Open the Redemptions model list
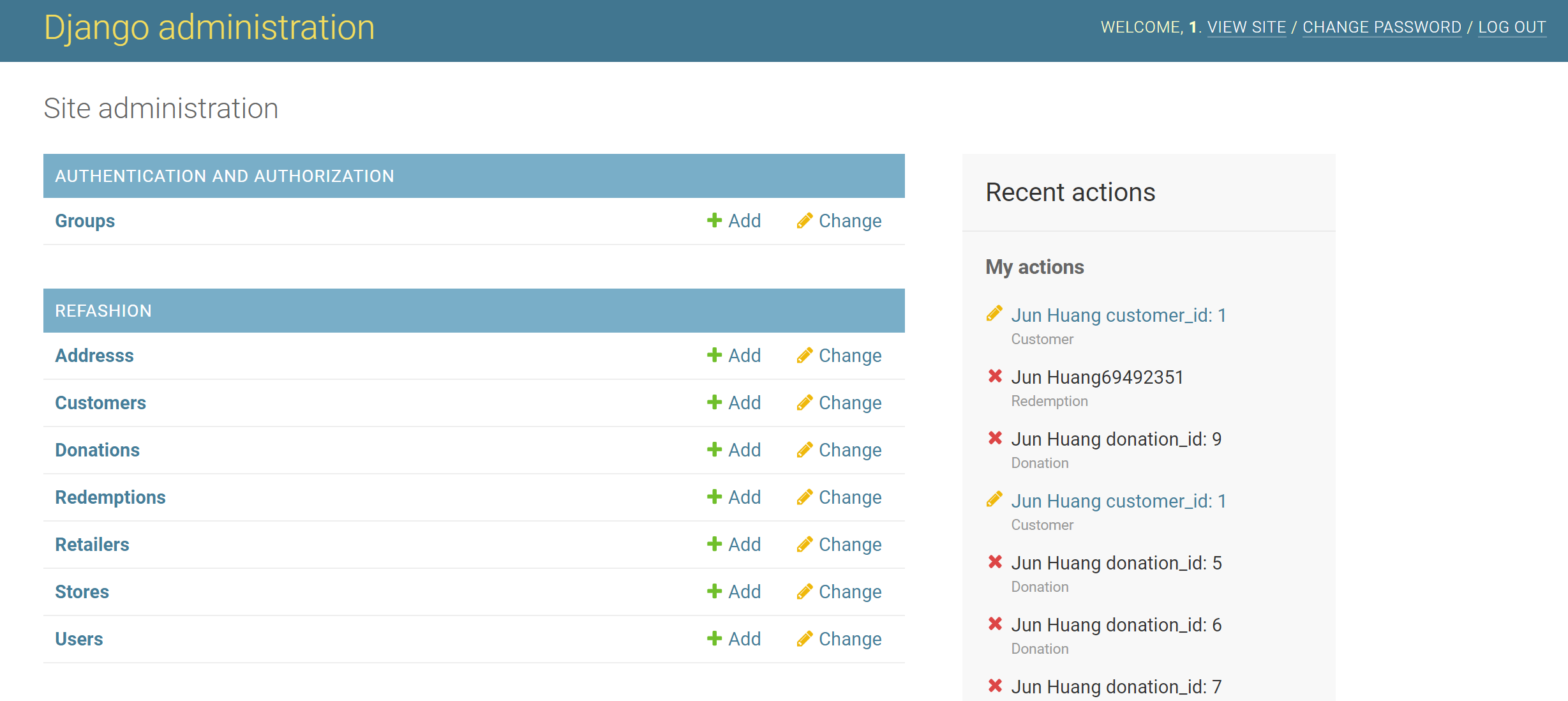 (110, 497)
